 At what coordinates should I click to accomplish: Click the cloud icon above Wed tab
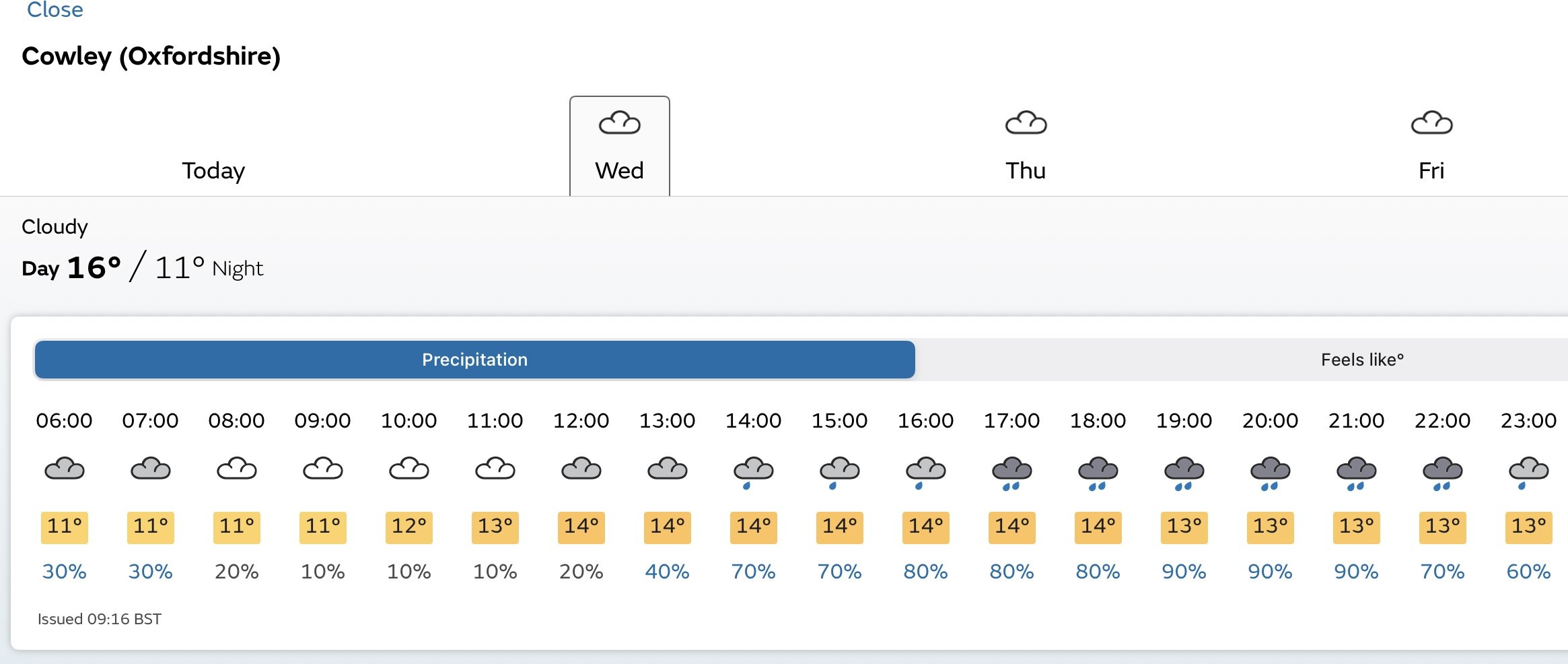619,123
